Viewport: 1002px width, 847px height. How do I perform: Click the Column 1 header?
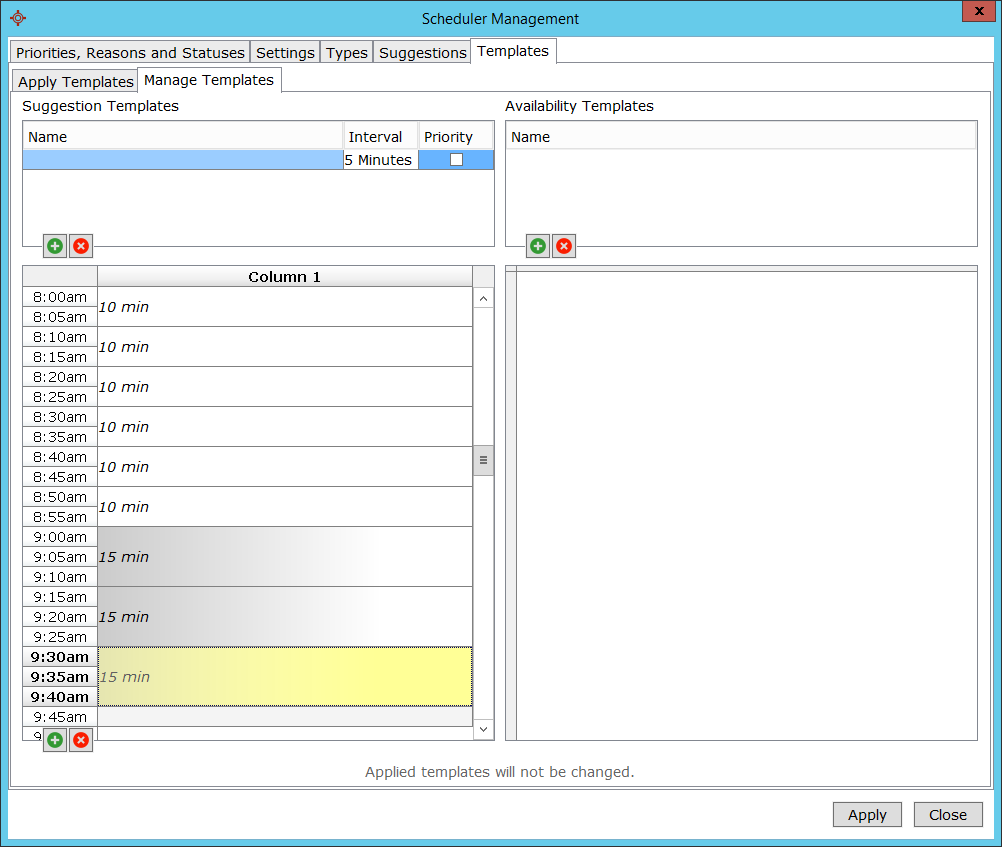click(x=285, y=277)
